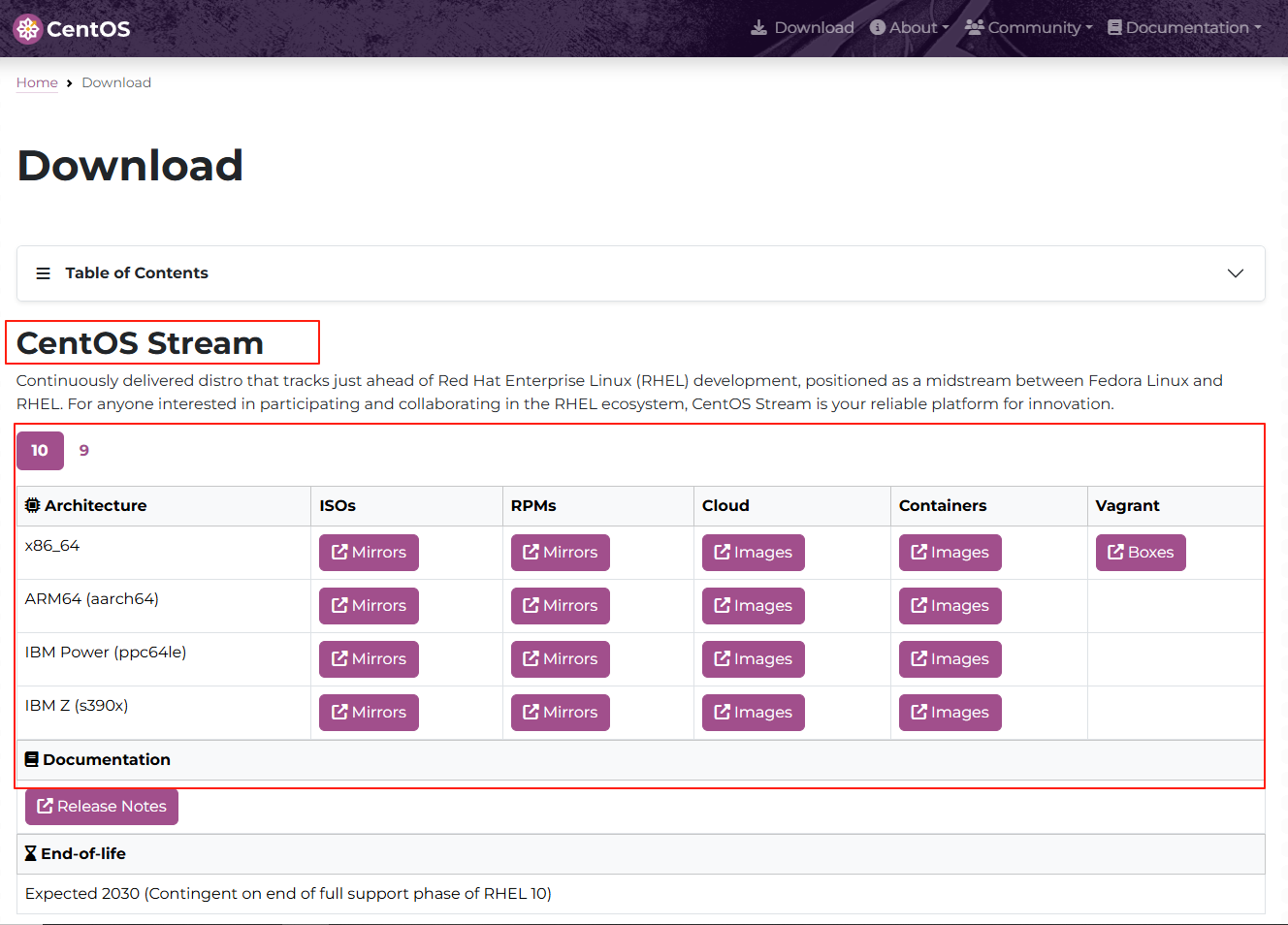
Task: Click the Documentation book icon in table
Action: [x=32, y=760]
